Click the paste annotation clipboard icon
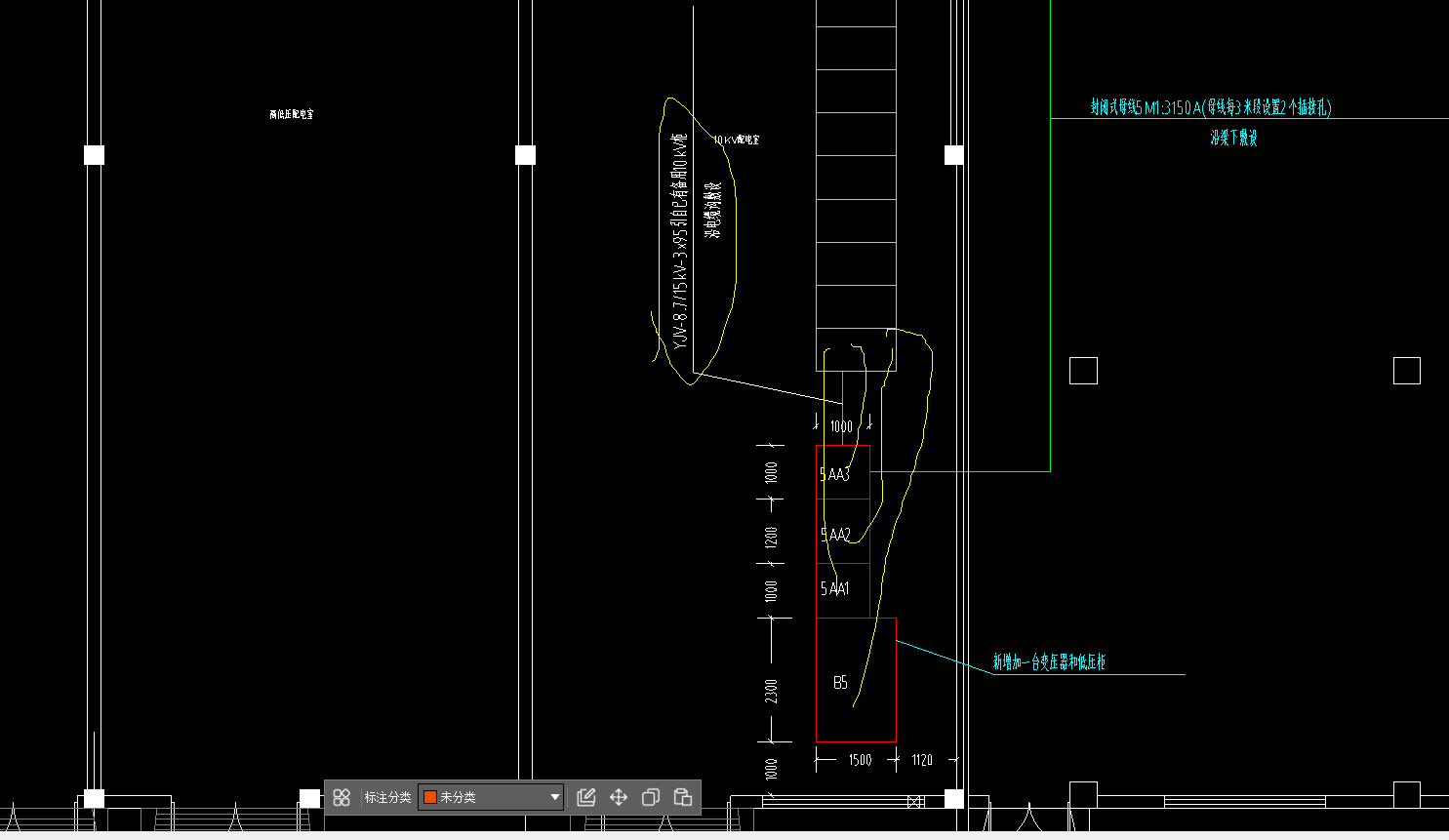Image resolution: width=1449 pixels, height=840 pixels. click(x=683, y=797)
